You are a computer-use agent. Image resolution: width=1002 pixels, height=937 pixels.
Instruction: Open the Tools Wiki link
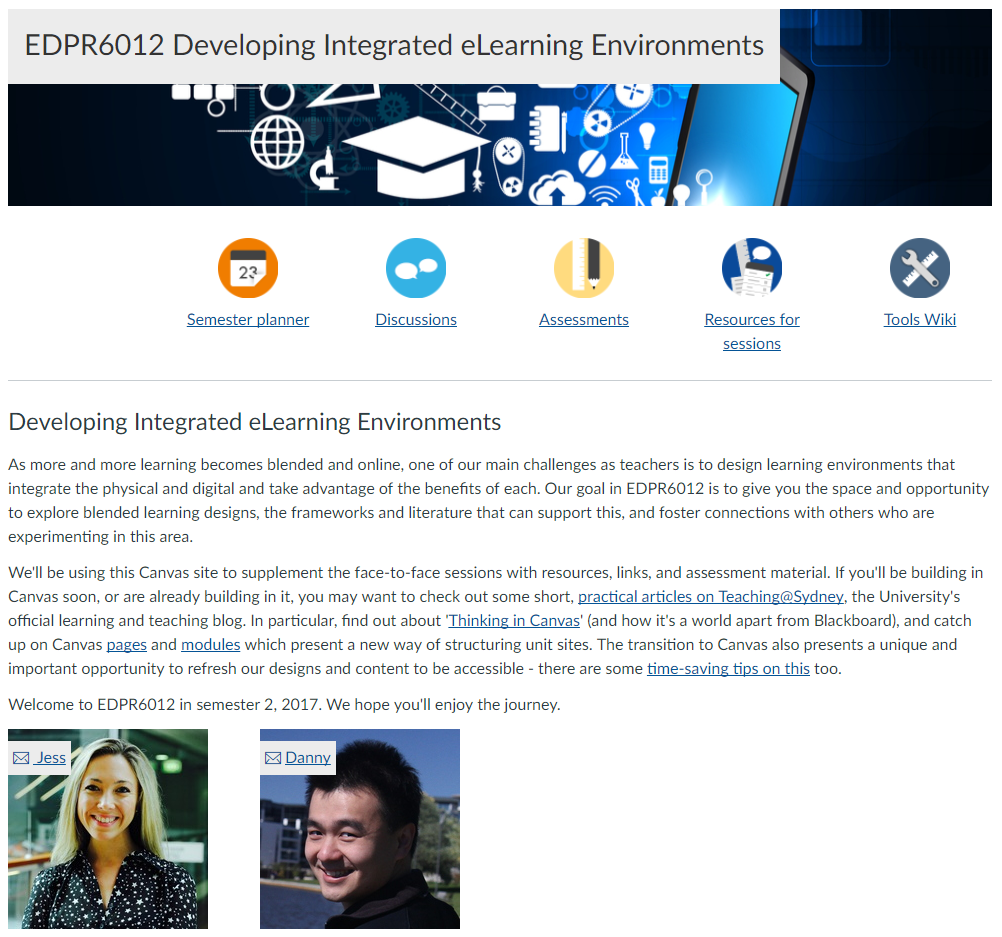(920, 319)
